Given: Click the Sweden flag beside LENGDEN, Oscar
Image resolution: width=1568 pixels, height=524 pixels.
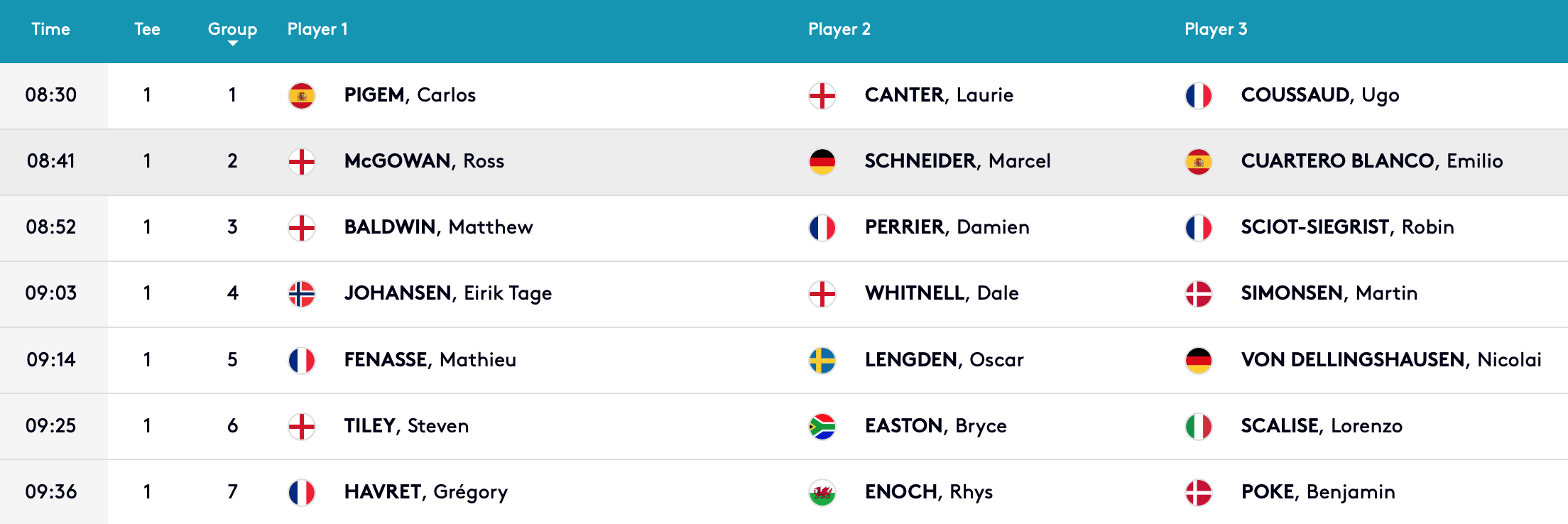Looking at the screenshot, I should [822, 361].
